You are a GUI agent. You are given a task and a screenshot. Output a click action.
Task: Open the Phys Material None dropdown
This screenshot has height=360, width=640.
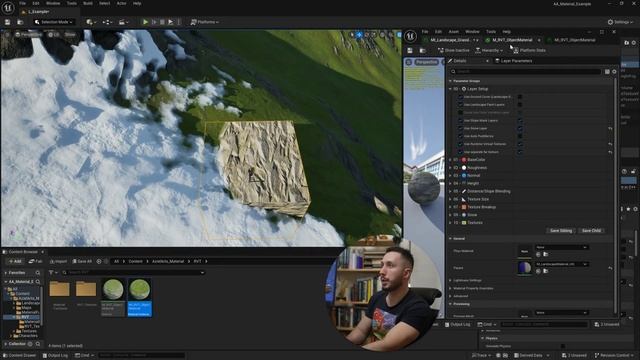tap(561, 247)
